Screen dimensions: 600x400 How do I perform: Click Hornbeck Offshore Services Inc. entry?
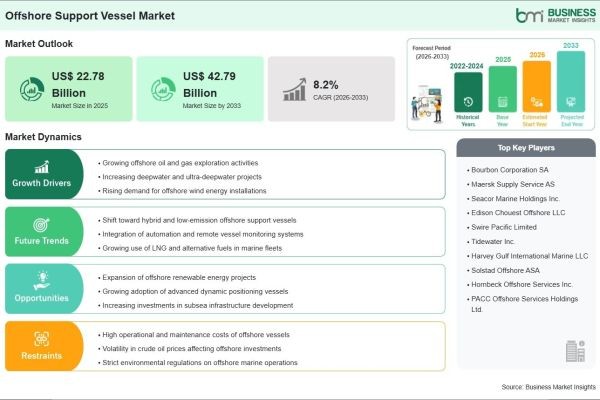click(520, 285)
